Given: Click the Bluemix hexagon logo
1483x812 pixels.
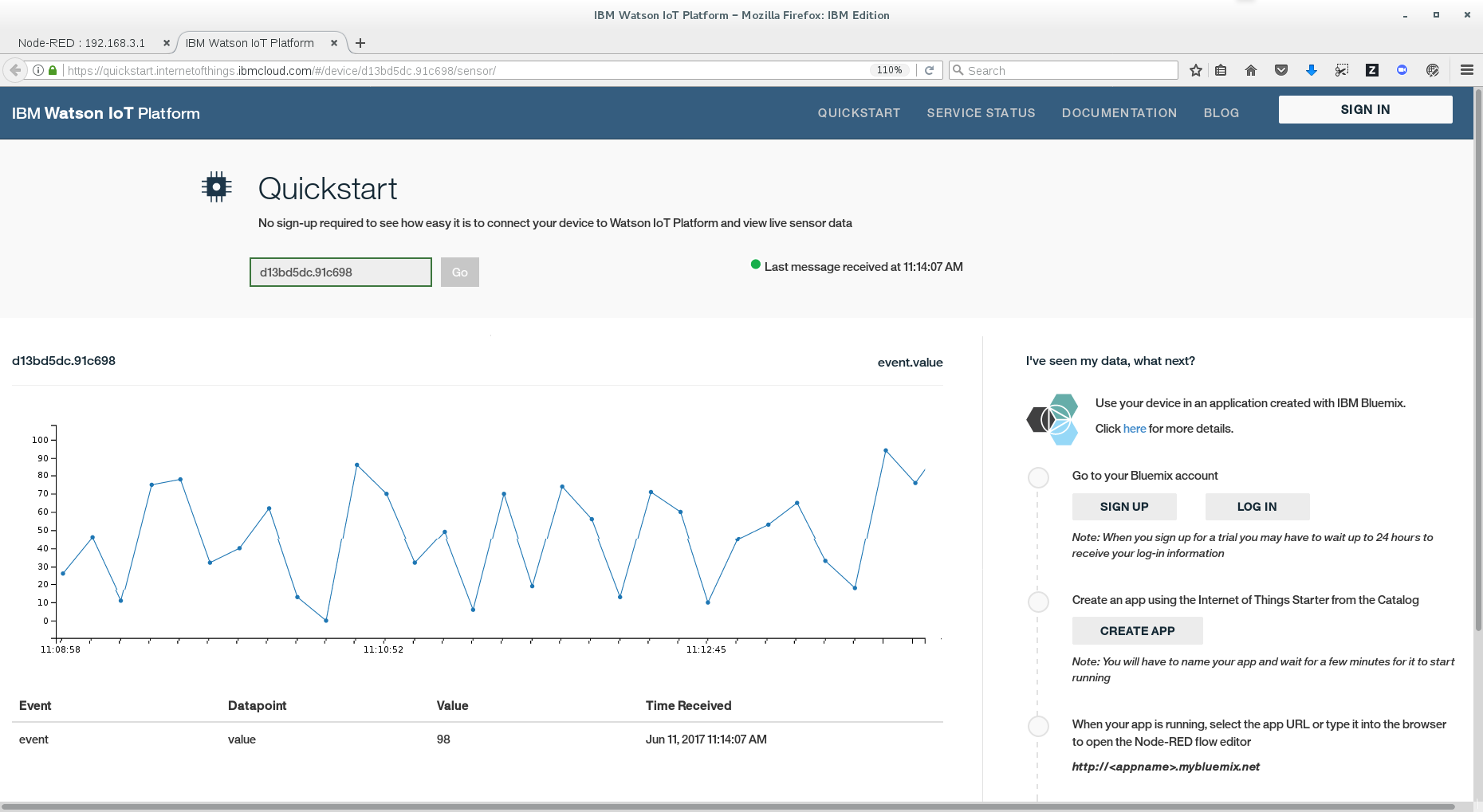Looking at the screenshot, I should (x=1052, y=419).
